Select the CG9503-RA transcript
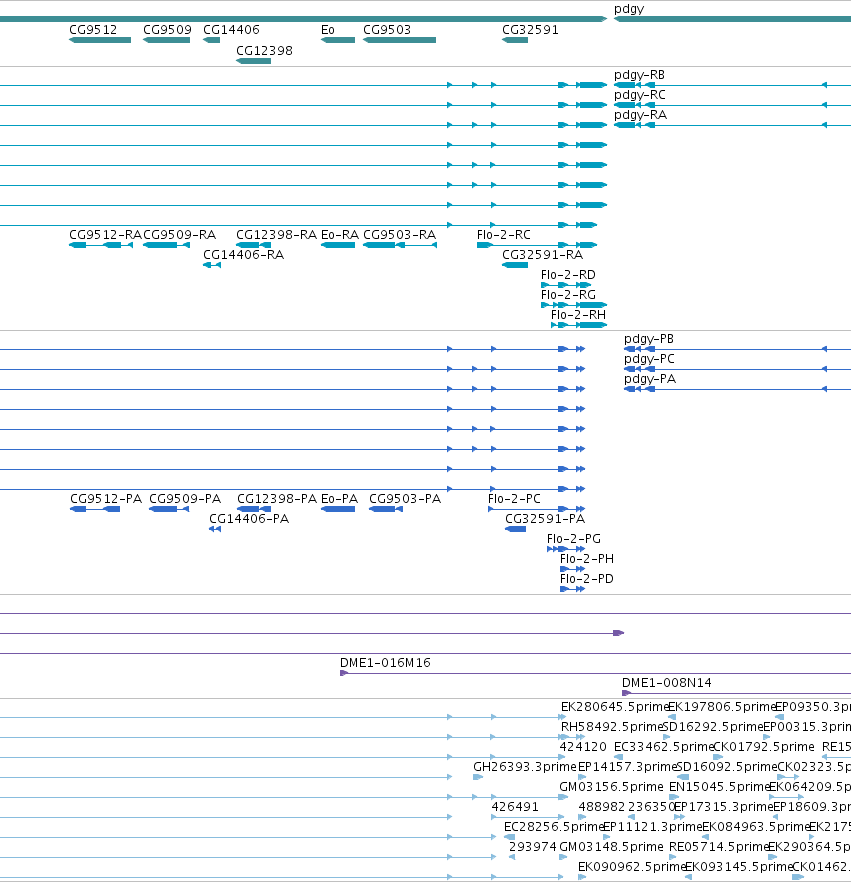851x882 pixels. 400,245
